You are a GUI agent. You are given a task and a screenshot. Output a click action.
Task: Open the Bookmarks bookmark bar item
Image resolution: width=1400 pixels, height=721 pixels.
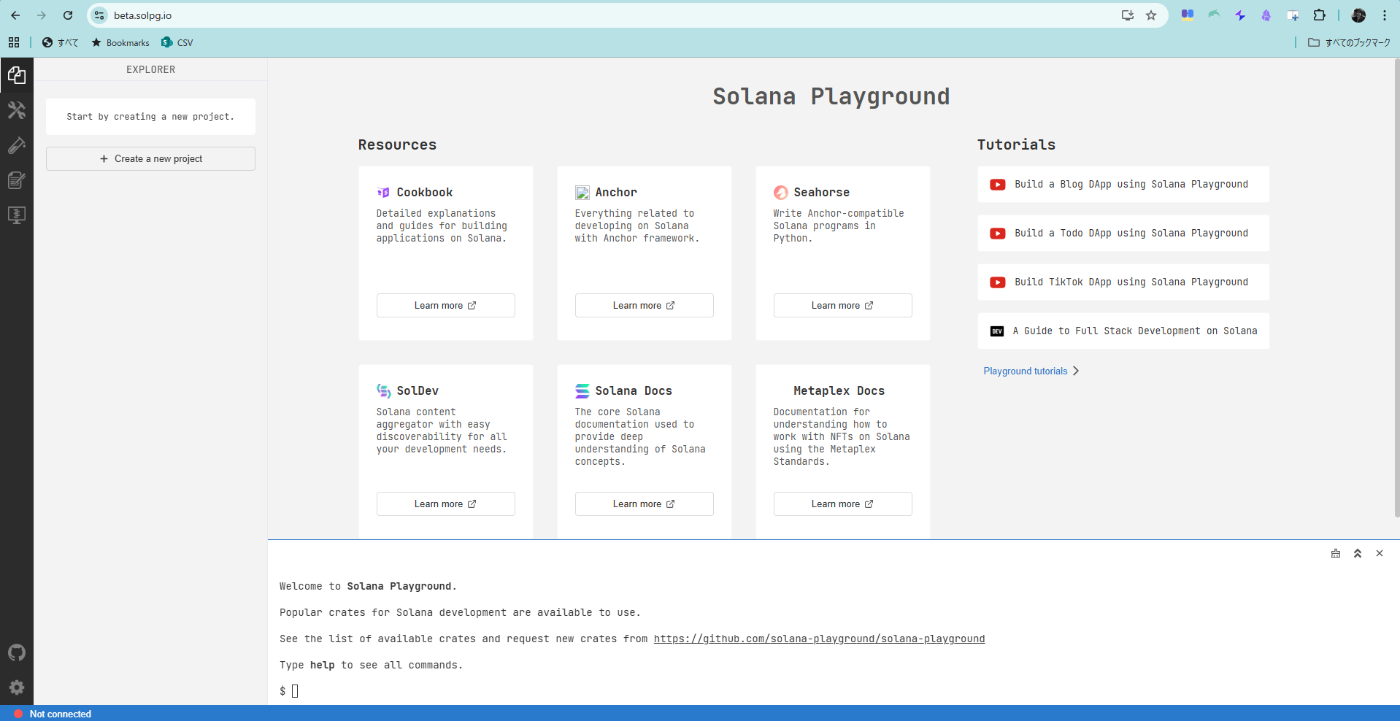pos(120,42)
